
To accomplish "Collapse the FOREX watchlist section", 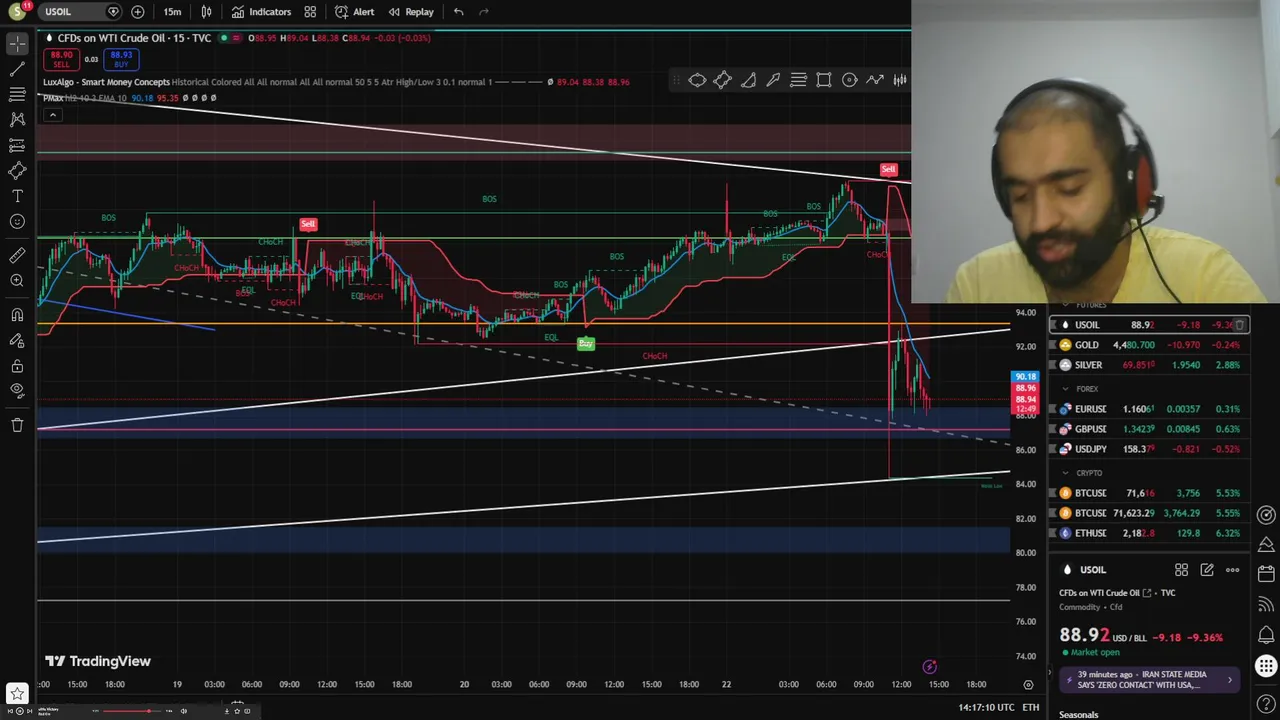I will (1066, 389).
